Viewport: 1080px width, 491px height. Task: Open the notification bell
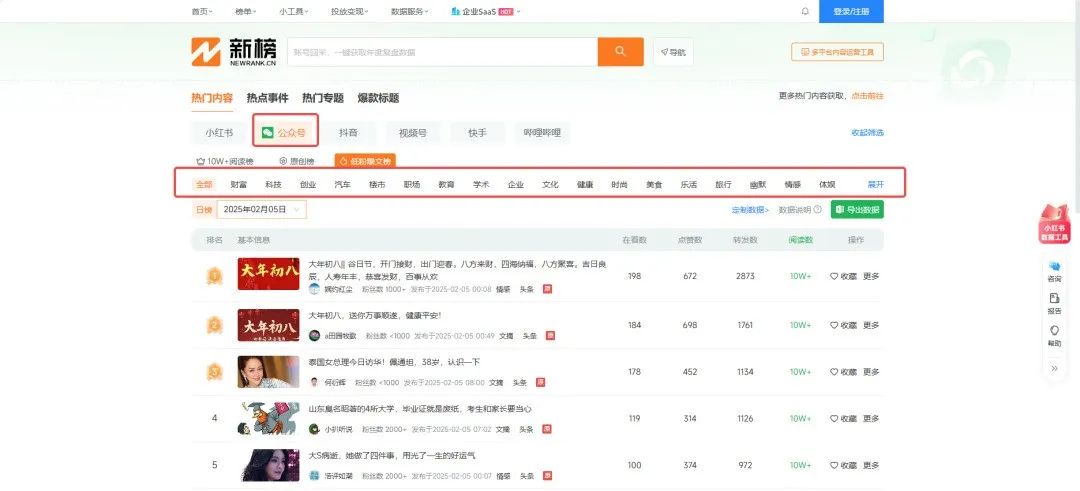tap(805, 12)
